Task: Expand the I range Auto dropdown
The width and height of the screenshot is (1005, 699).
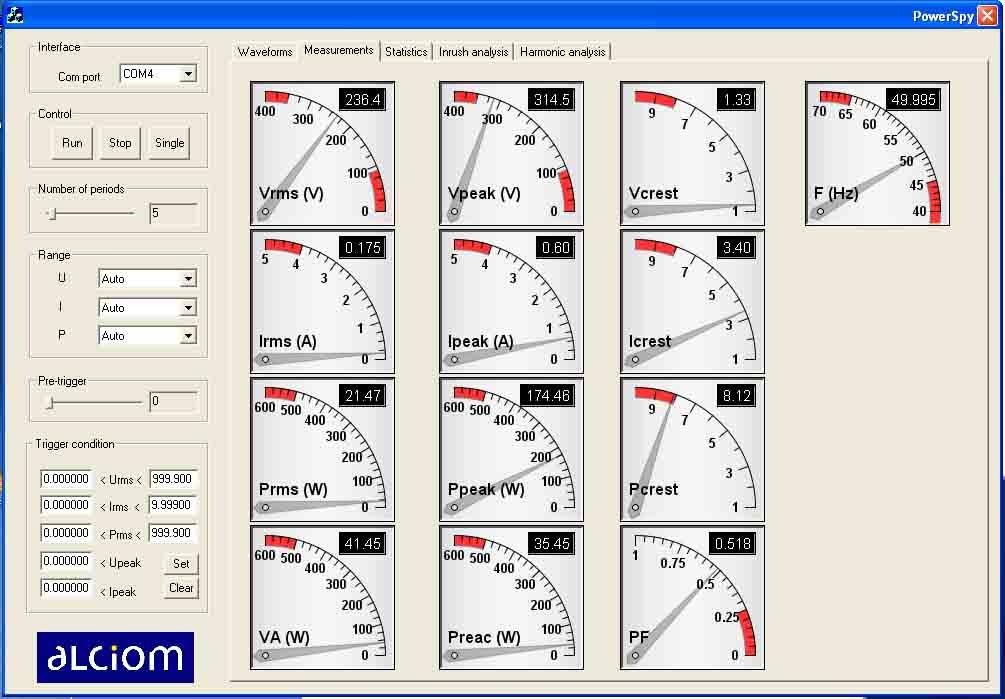Action: coord(188,308)
